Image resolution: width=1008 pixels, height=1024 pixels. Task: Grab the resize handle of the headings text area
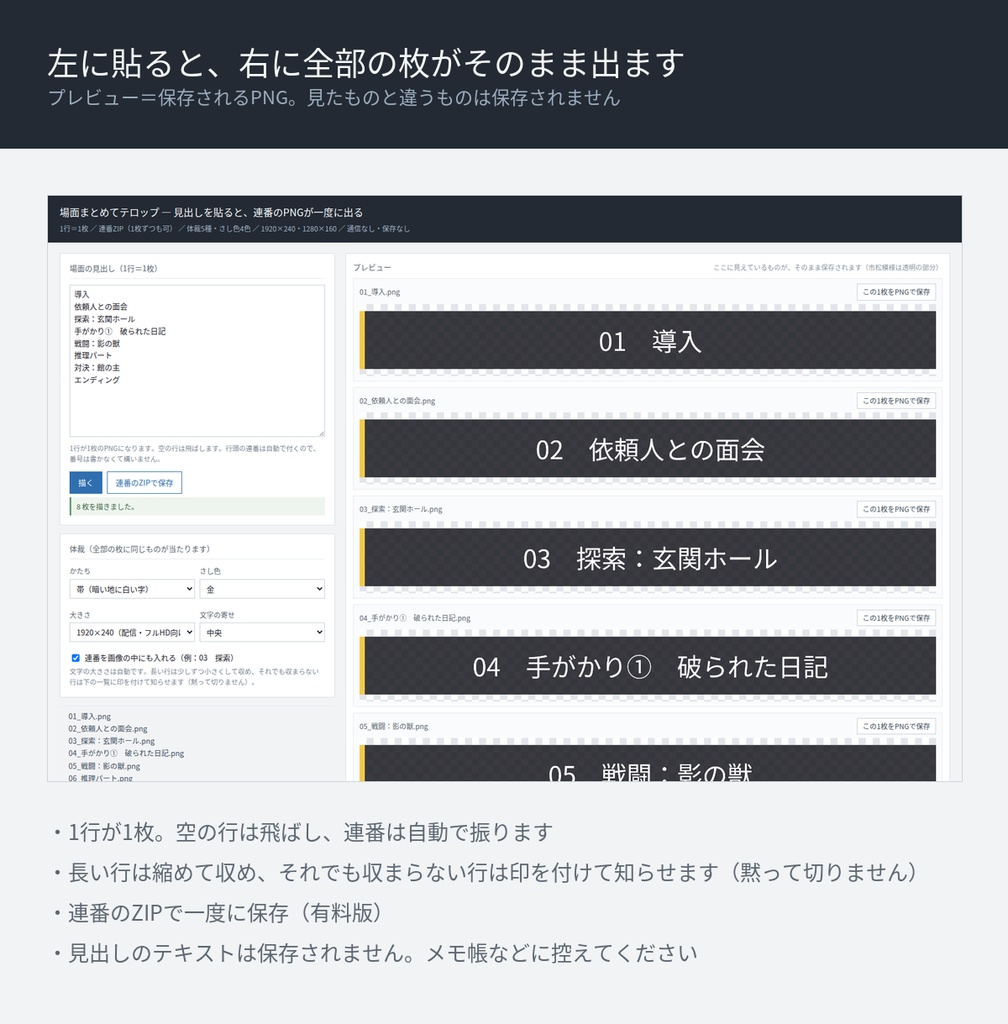pos(321,432)
